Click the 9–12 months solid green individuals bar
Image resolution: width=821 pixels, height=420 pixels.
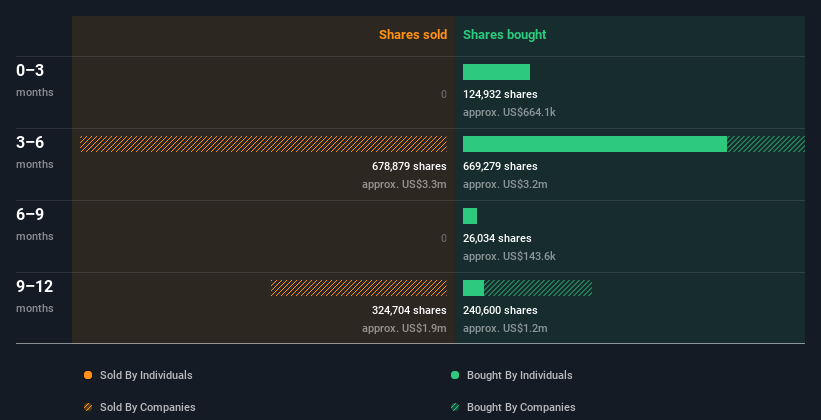pyautogui.click(x=473, y=288)
